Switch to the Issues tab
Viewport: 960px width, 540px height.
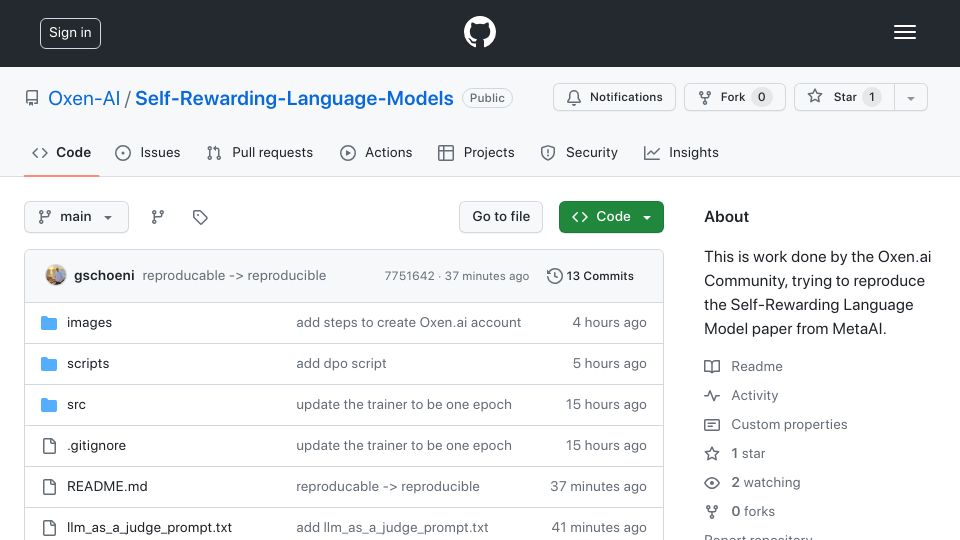click(148, 152)
